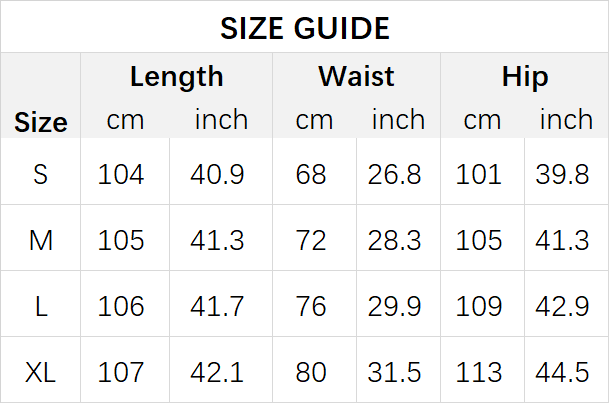609x403 pixels.
Task: Click the Size header cell
Action: (41, 122)
